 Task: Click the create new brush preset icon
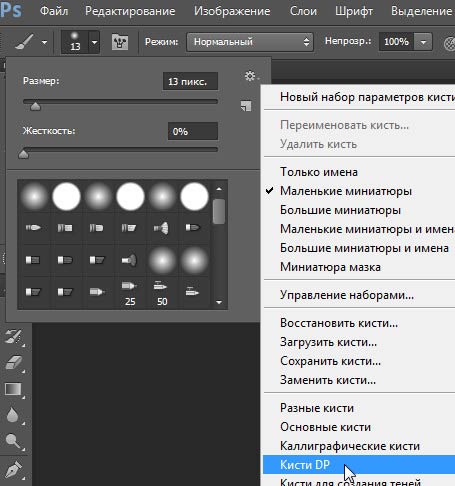coord(246,106)
